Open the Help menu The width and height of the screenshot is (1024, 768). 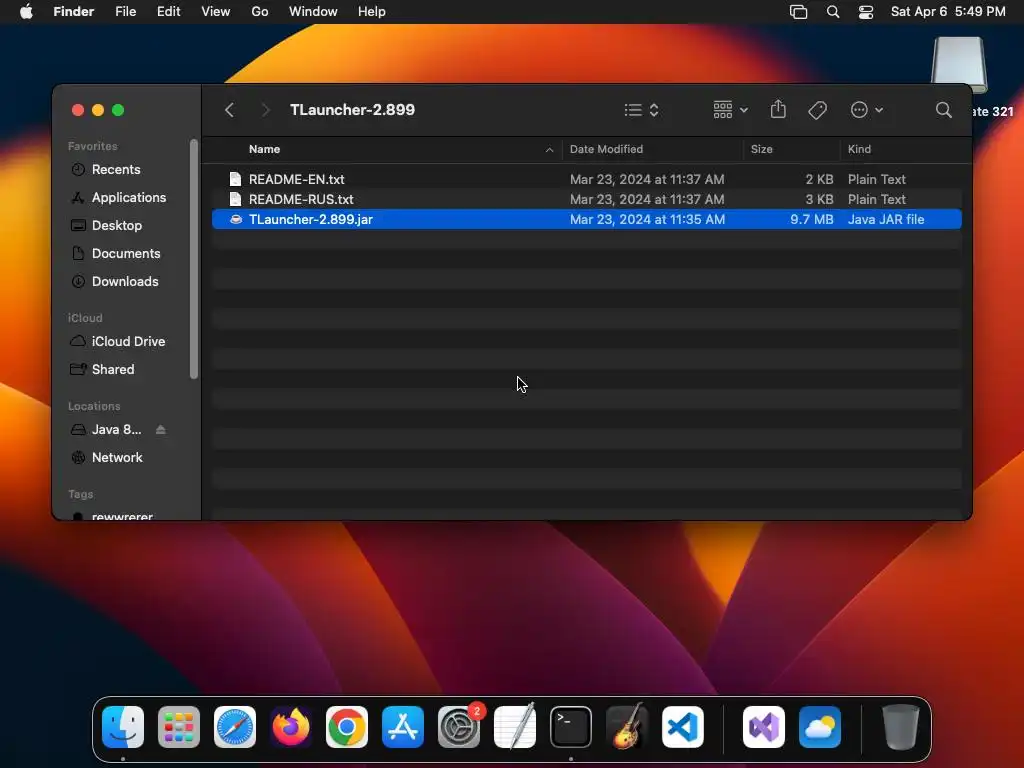(372, 12)
